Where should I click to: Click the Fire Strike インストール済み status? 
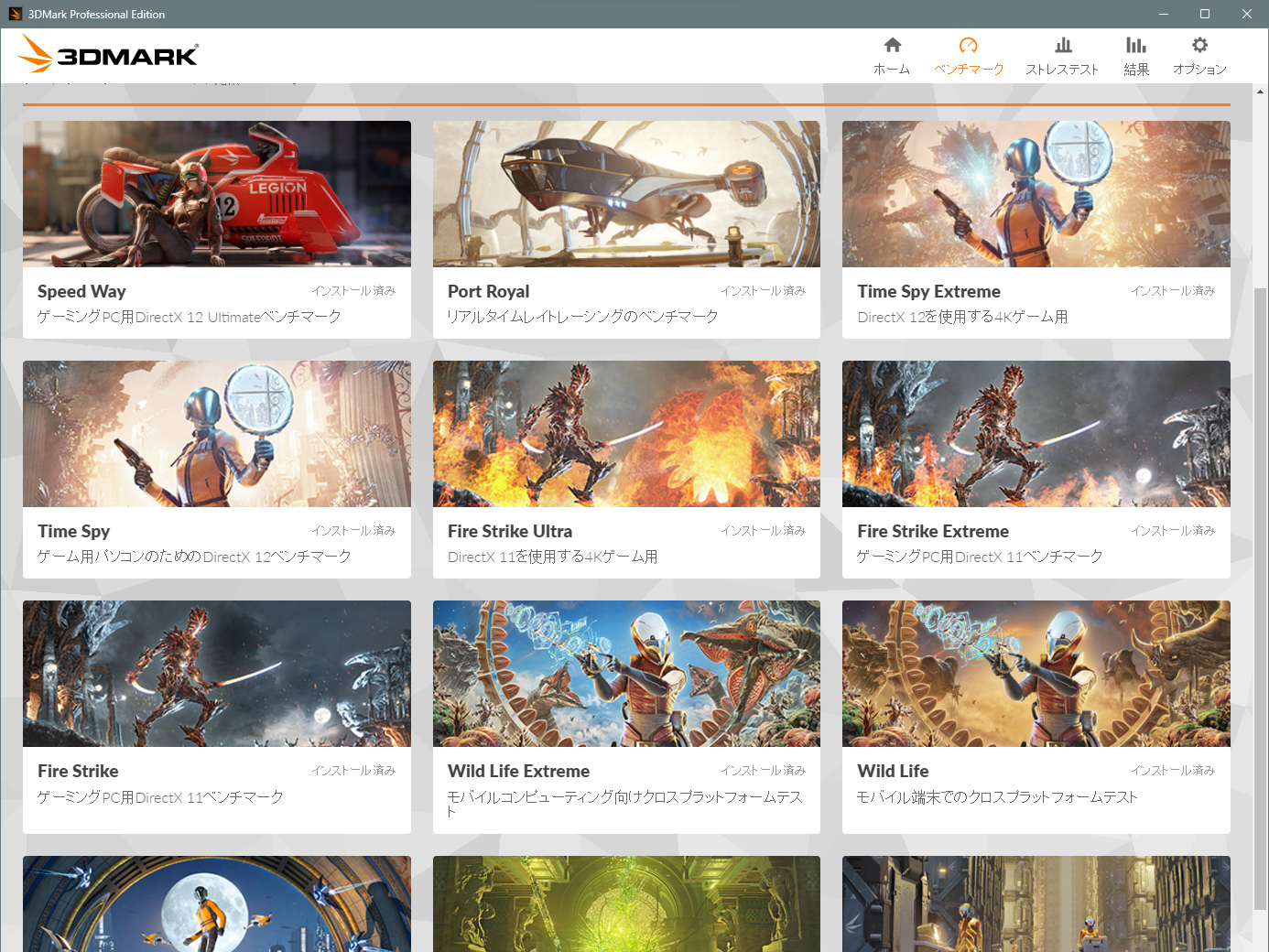[x=353, y=771]
